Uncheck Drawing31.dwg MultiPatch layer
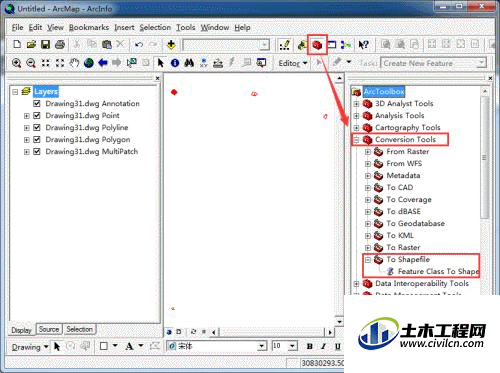 [37, 151]
